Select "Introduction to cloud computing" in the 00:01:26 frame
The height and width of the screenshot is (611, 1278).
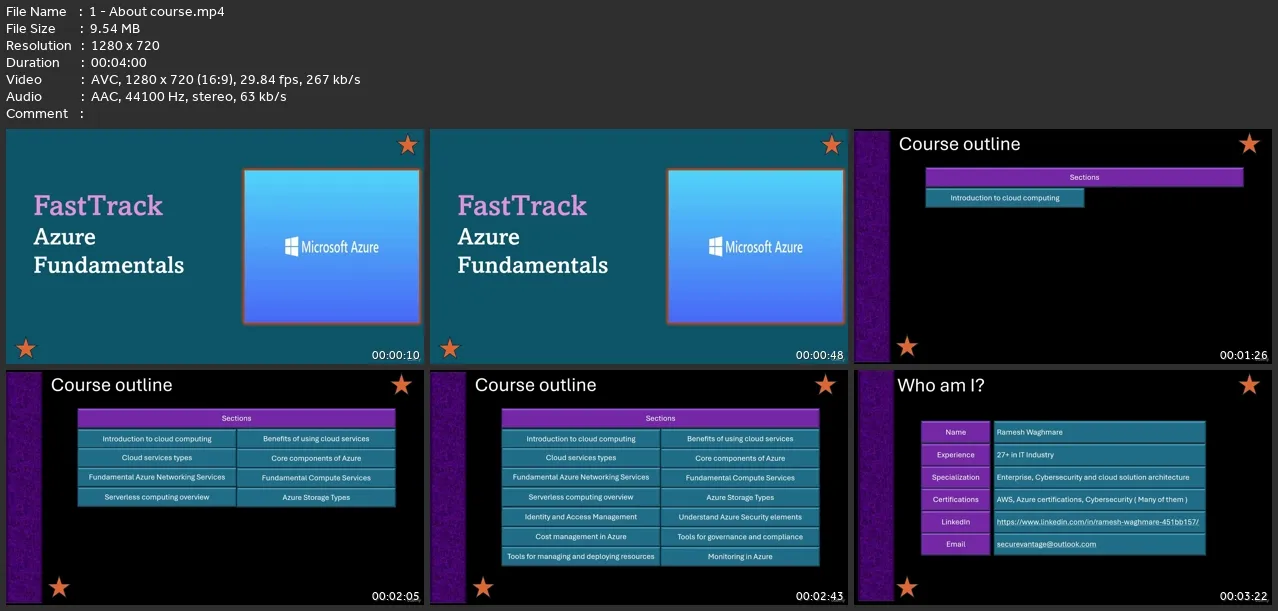[1005, 198]
